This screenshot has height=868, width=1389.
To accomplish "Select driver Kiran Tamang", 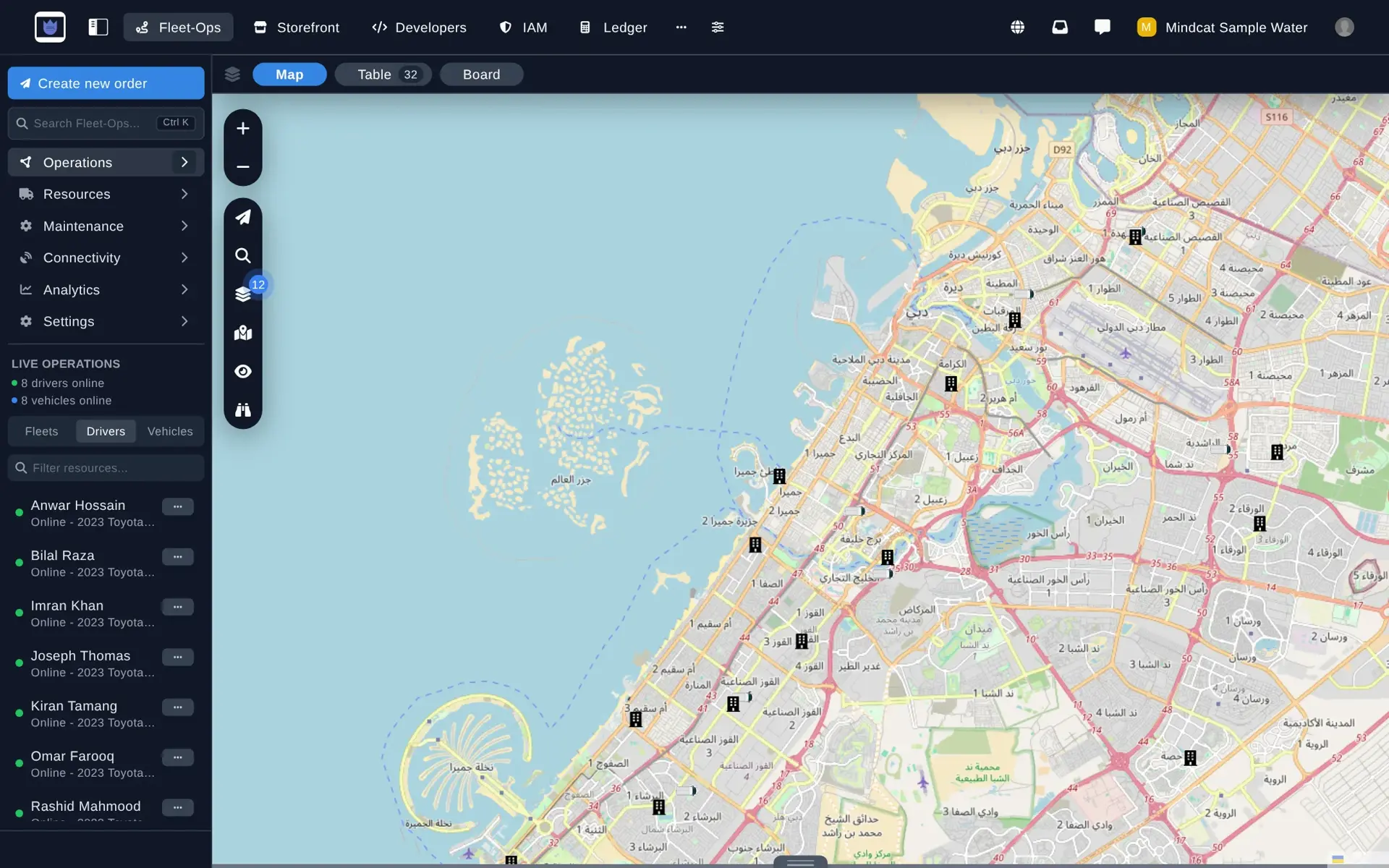I will pyautogui.click(x=74, y=706).
